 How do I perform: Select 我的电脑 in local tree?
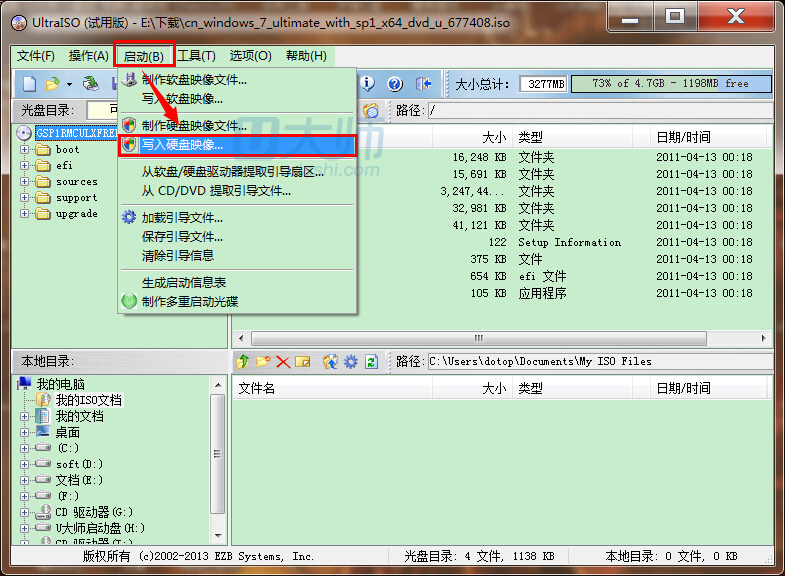(61, 384)
